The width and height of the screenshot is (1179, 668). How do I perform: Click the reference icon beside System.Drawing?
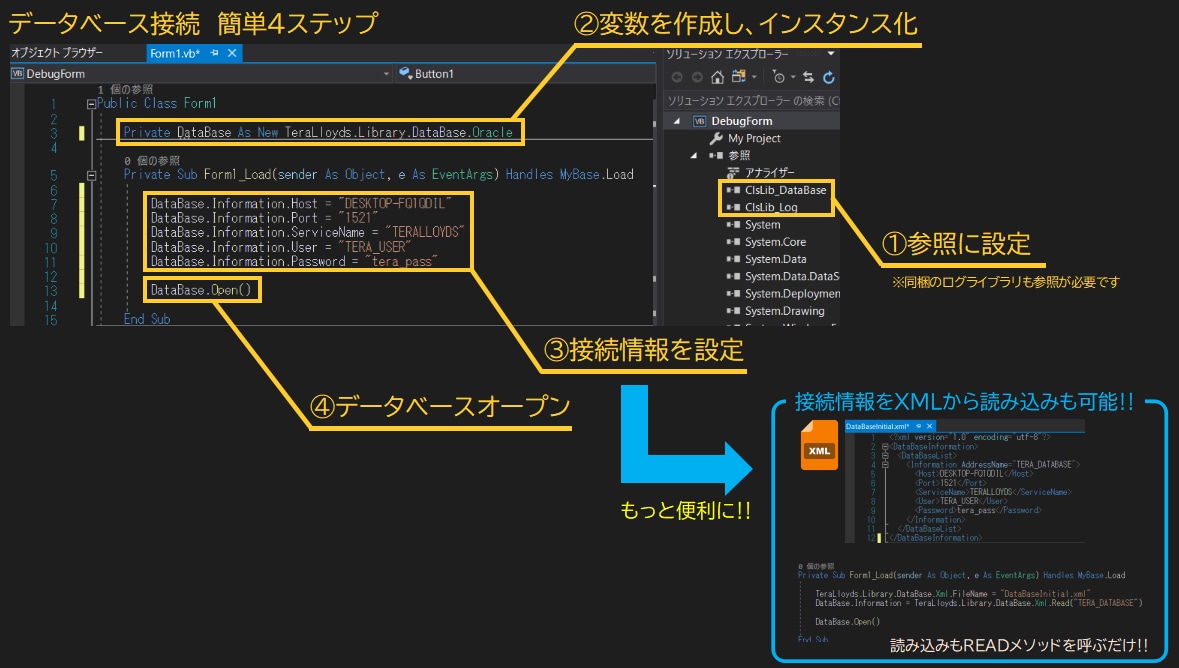coord(733,311)
